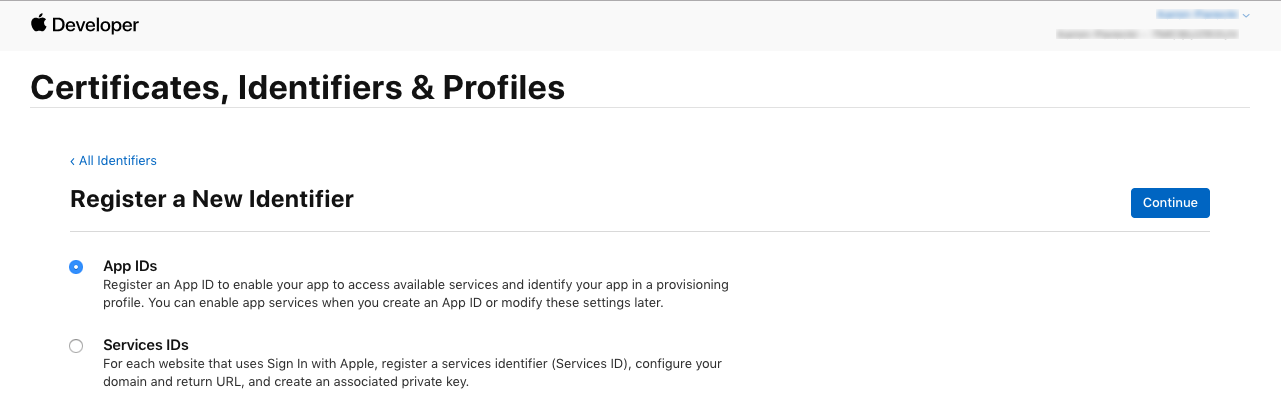Click the Continue button
This screenshot has width=1281, height=409.
coord(1170,202)
